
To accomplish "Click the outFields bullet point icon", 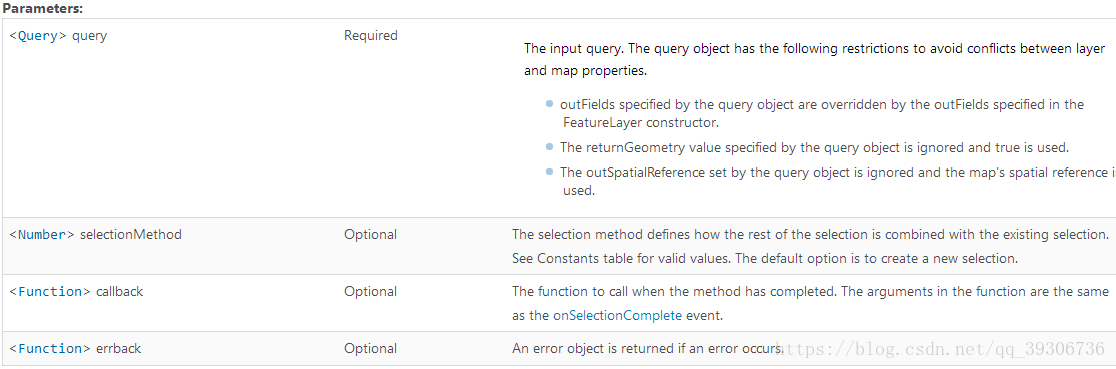I will point(549,104).
